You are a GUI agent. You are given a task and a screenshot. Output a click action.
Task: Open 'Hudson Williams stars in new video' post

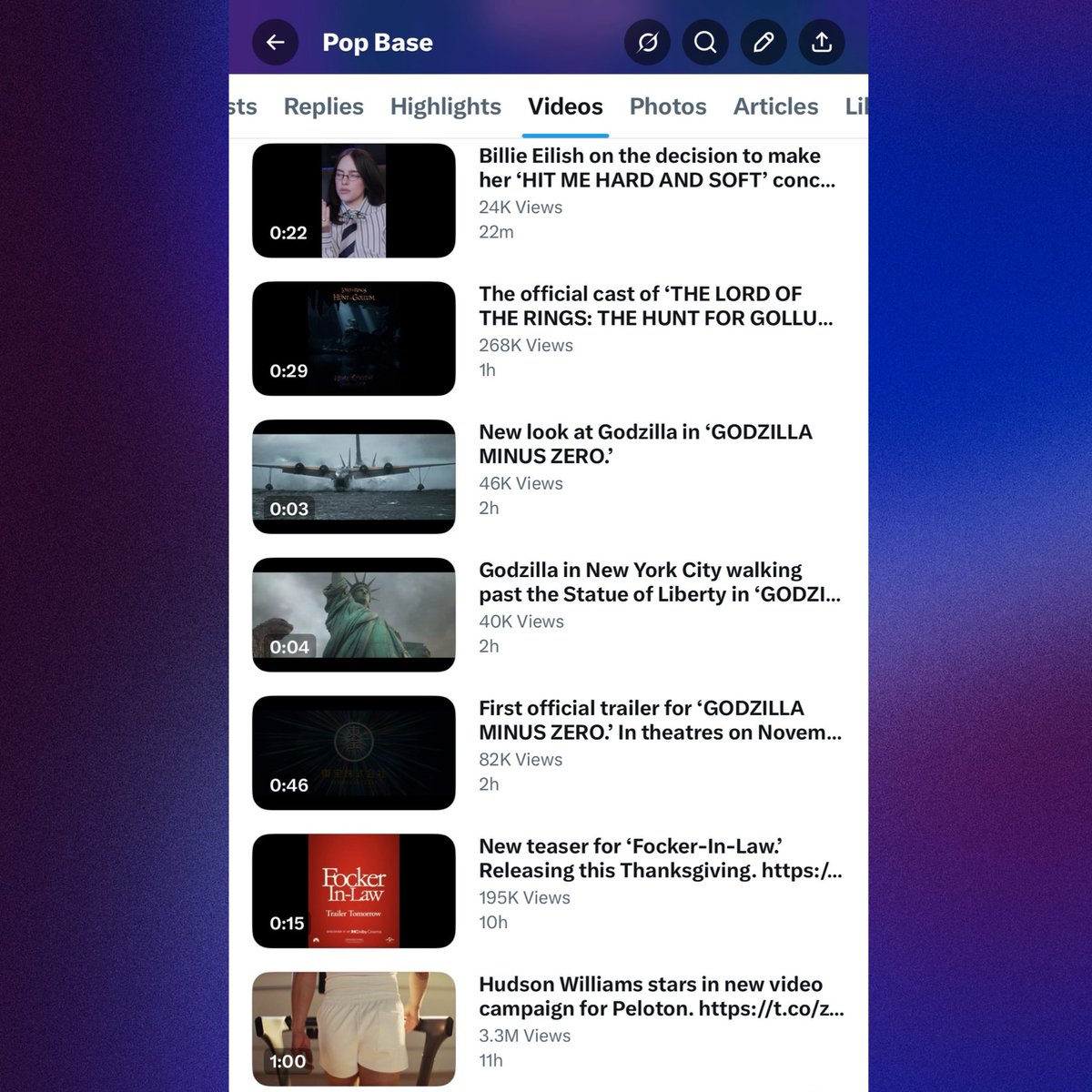pos(662,996)
